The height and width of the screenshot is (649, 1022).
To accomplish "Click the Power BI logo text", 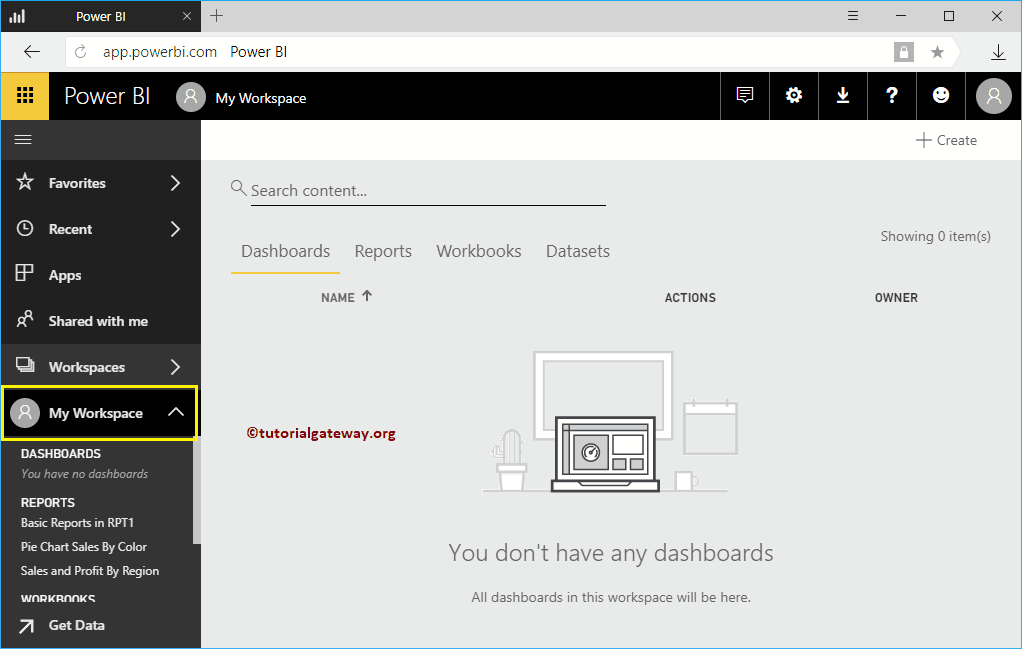I will point(108,96).
